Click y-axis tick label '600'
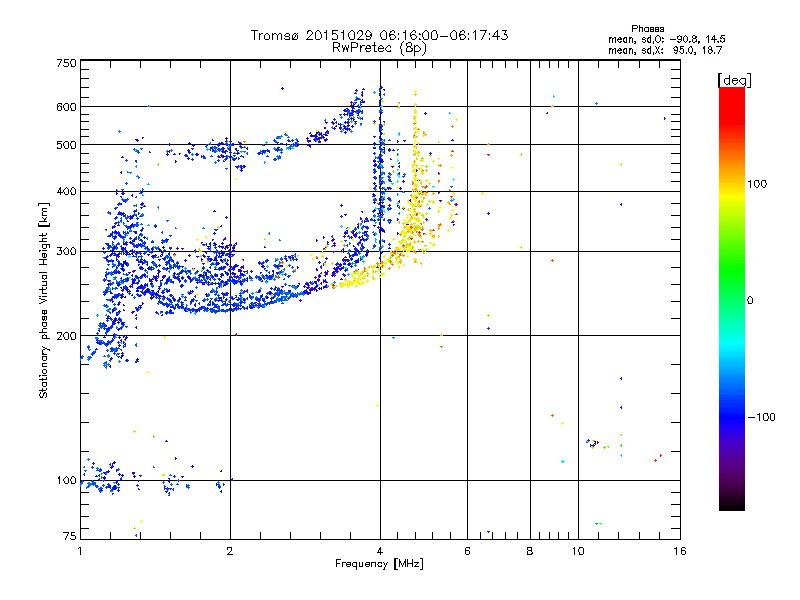Viewport: 800px width, 600px height. (x=67, y=107)
